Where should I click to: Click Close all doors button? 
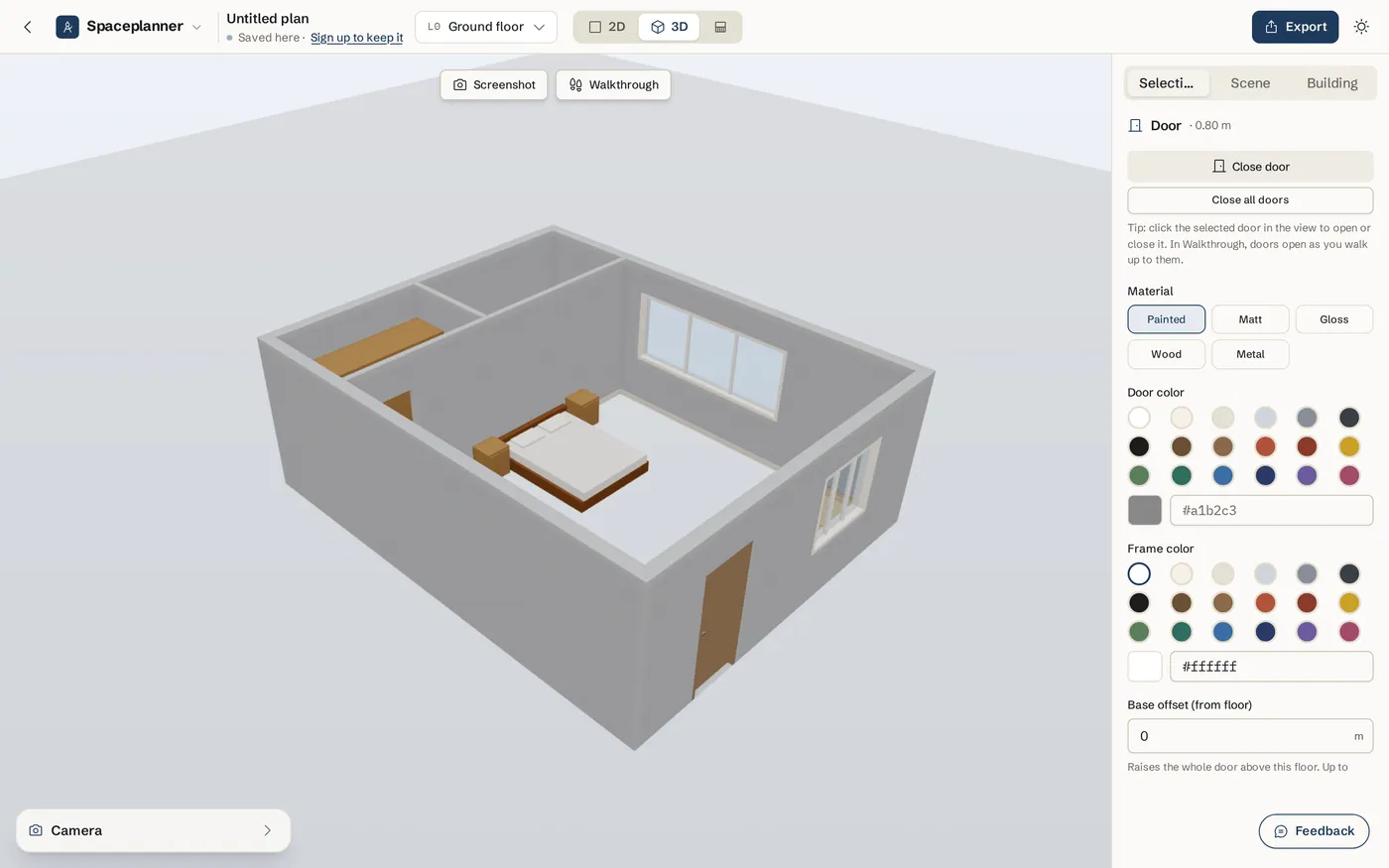1250,200
